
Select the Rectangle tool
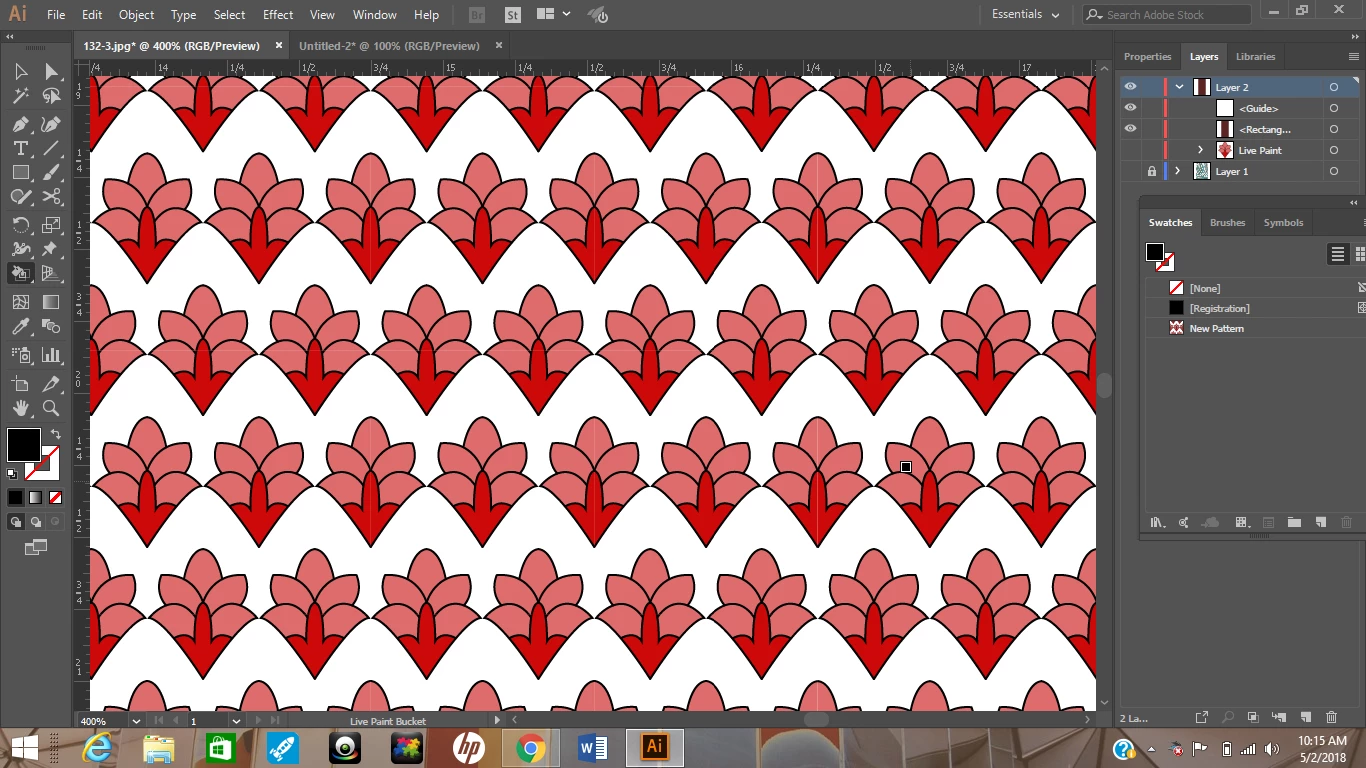20,173
